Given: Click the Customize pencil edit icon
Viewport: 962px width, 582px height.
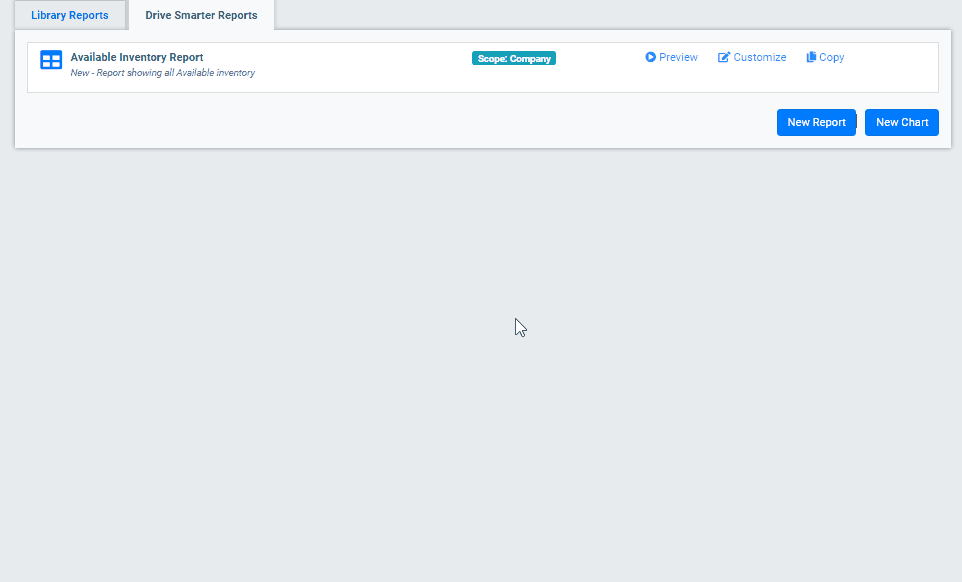Looking at the screenshot, I should click(x=724, y=57).
